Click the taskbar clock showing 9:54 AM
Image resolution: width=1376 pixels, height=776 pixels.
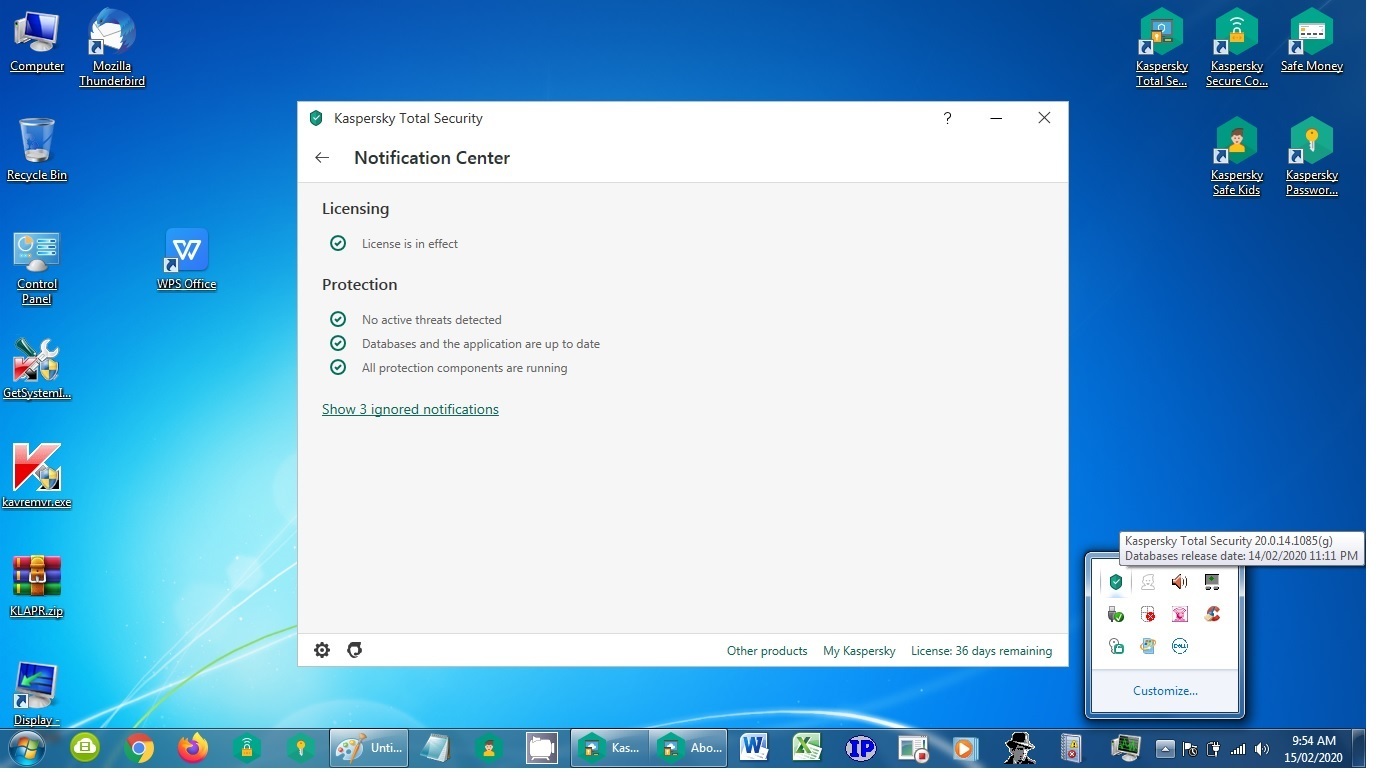[x=1314, y=748]
